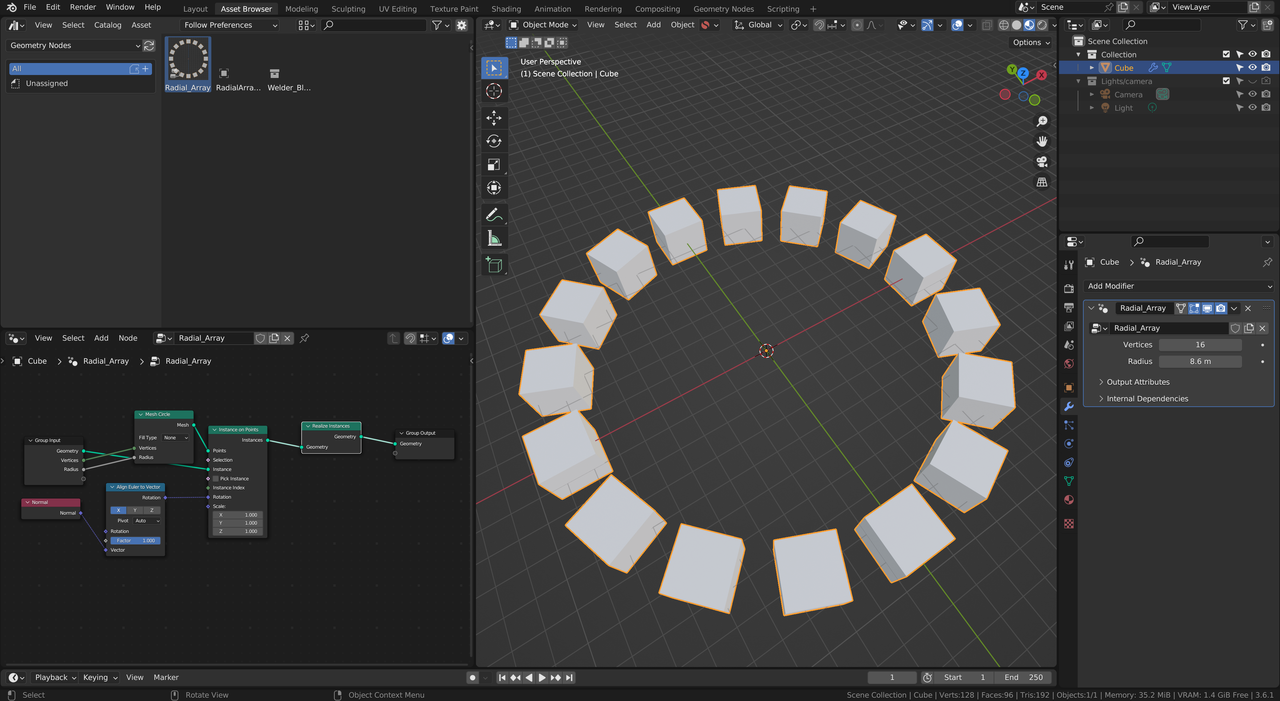
Task: Choose the Transform tool
Action: 494,188
